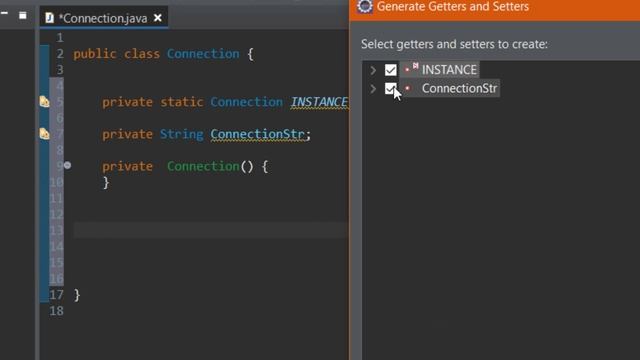
Task: Minimize the side view panel
Action: 4,13
